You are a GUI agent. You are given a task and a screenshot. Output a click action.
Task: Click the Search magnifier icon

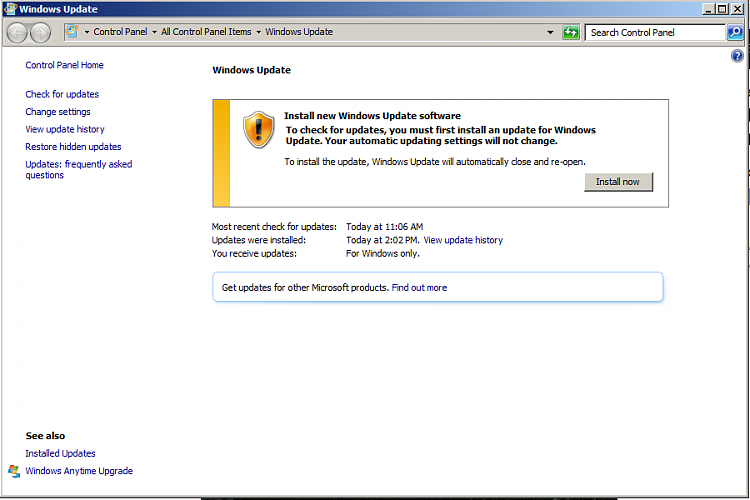pyautogui.click(x=735, y=33)
